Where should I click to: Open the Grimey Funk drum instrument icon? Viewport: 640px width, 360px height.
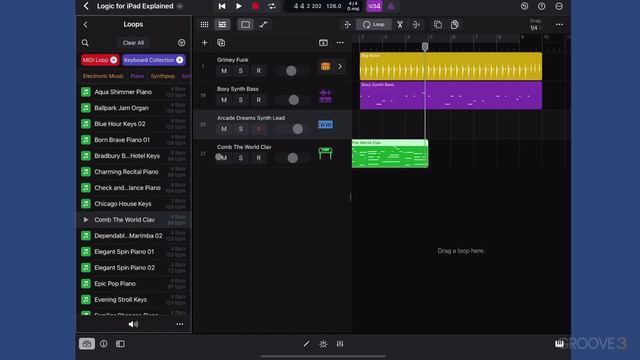[x=325, y=67]
